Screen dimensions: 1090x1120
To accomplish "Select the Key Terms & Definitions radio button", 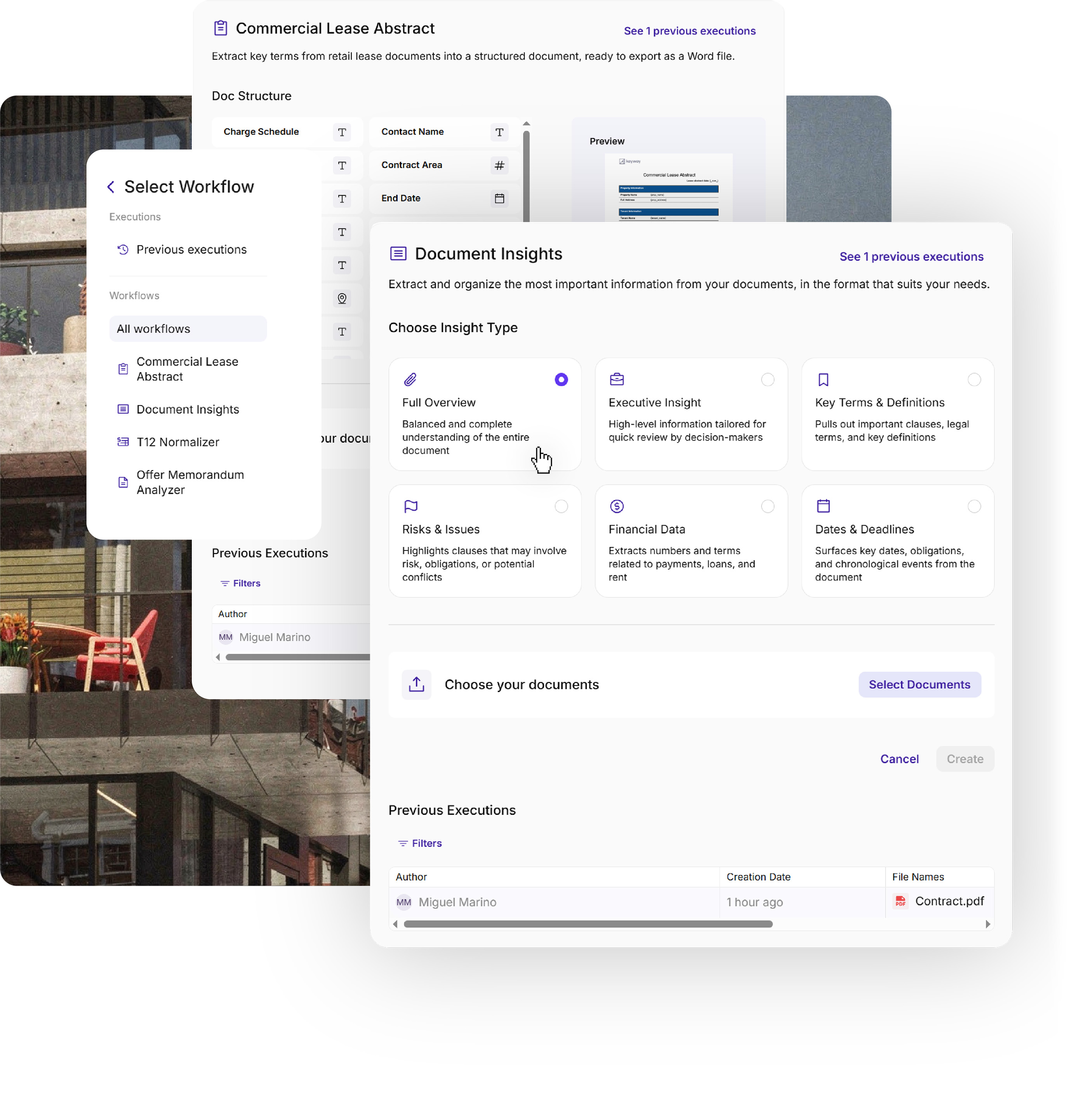I will click(x=974, y=380).
